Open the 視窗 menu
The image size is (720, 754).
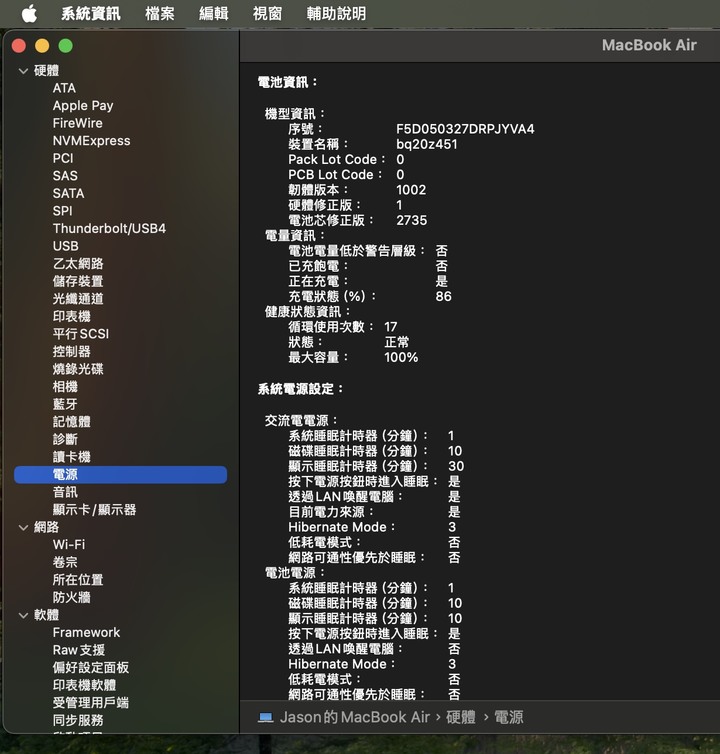tap(267, 13)
